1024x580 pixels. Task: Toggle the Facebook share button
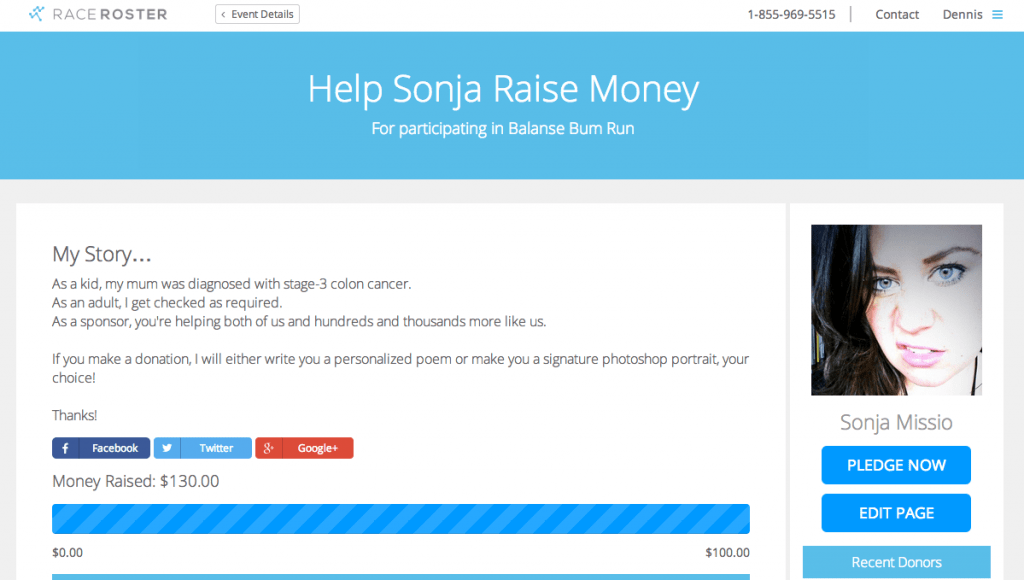(100, 447)
